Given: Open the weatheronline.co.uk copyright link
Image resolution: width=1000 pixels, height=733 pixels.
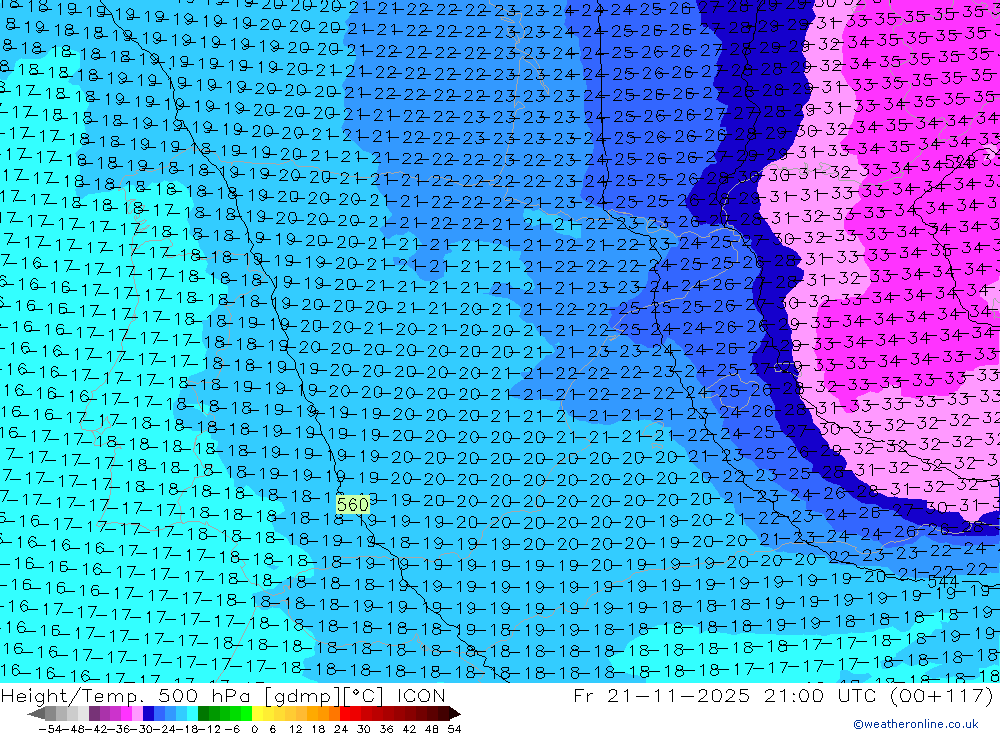Looking at the screenshot, I should pos(915,724).
